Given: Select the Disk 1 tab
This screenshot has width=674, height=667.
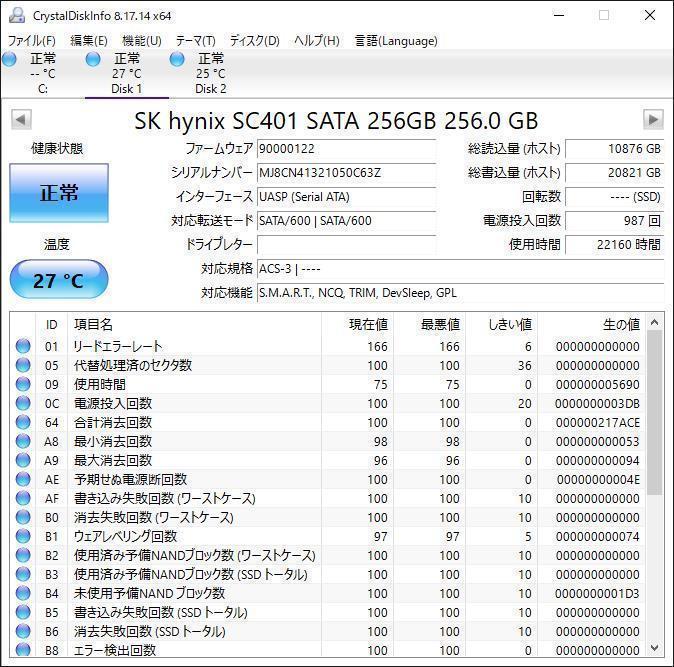Looking at the screenshot, I should click(126, 73).
